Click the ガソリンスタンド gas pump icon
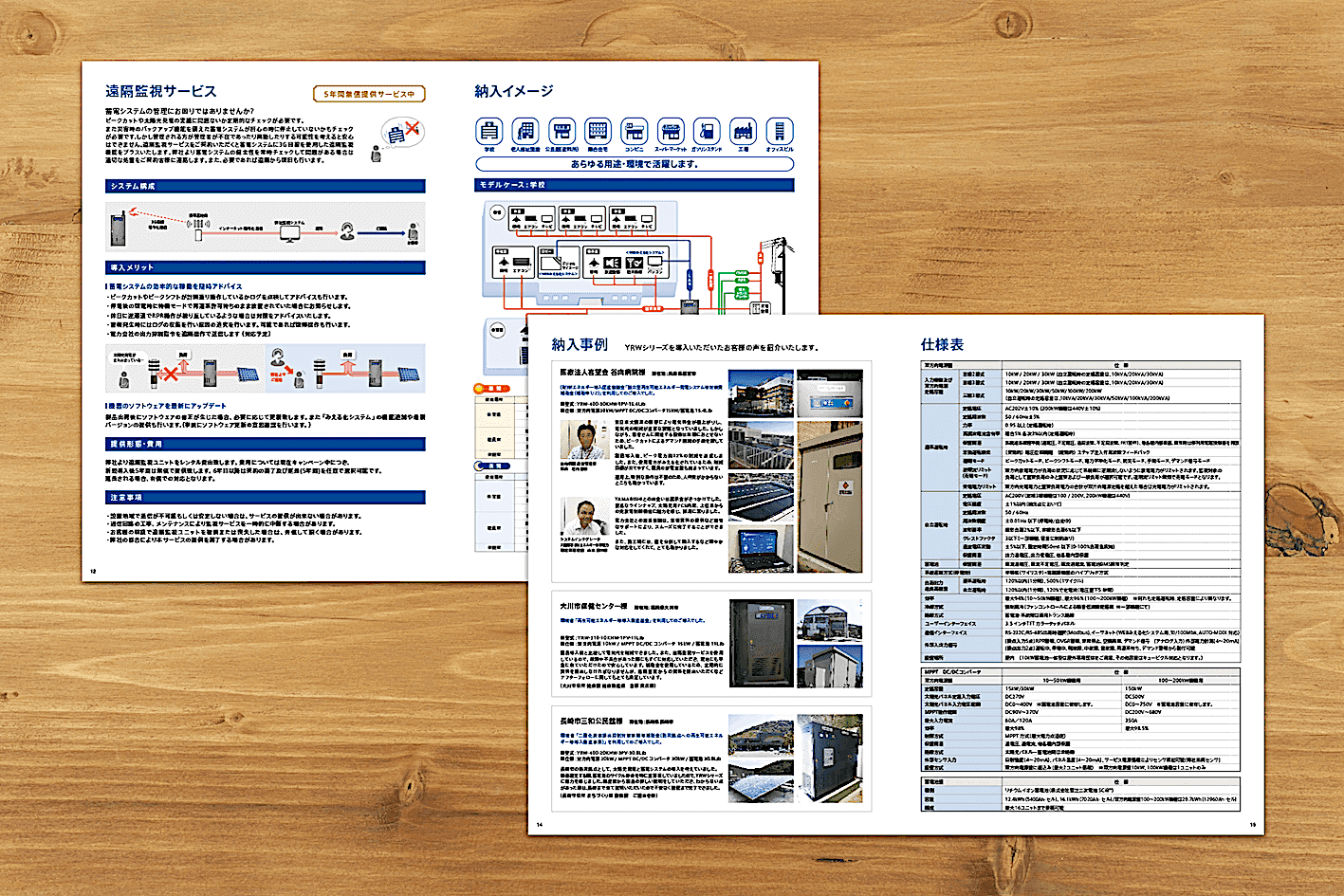This screenshot has height=896, width=1344. (707, 131)
